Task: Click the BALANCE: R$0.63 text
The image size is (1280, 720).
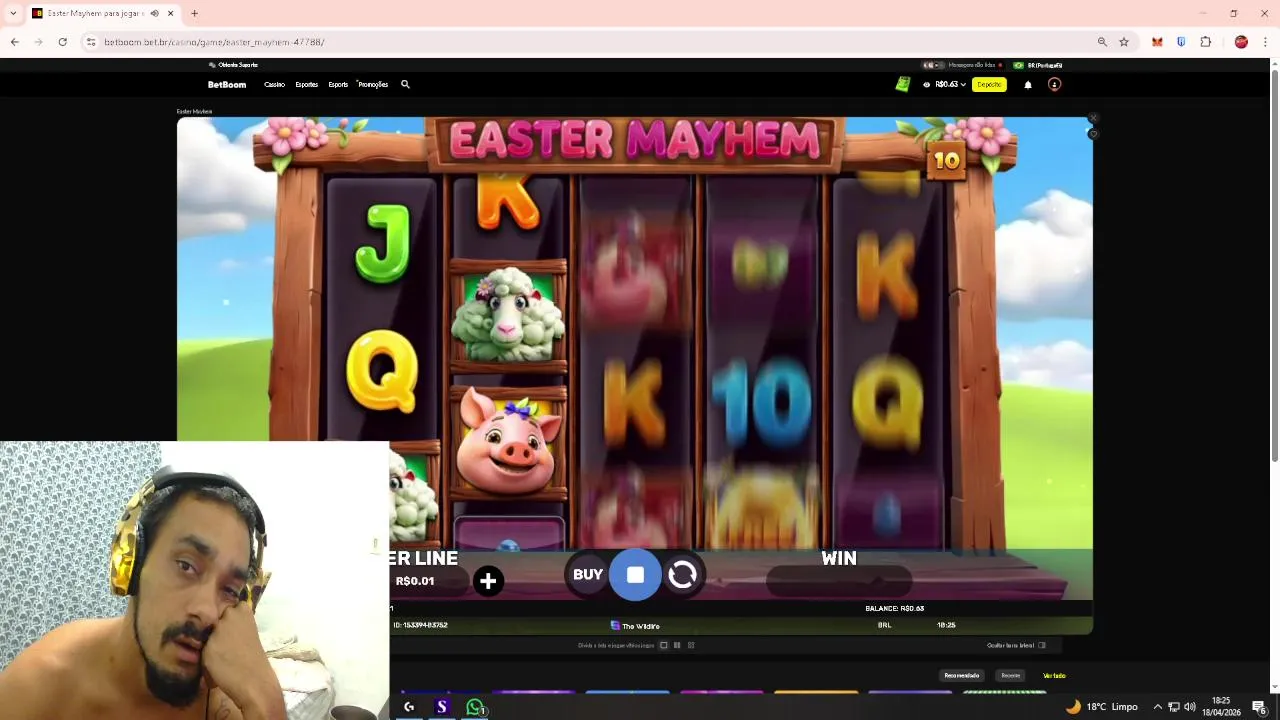Action: [894, 608]
